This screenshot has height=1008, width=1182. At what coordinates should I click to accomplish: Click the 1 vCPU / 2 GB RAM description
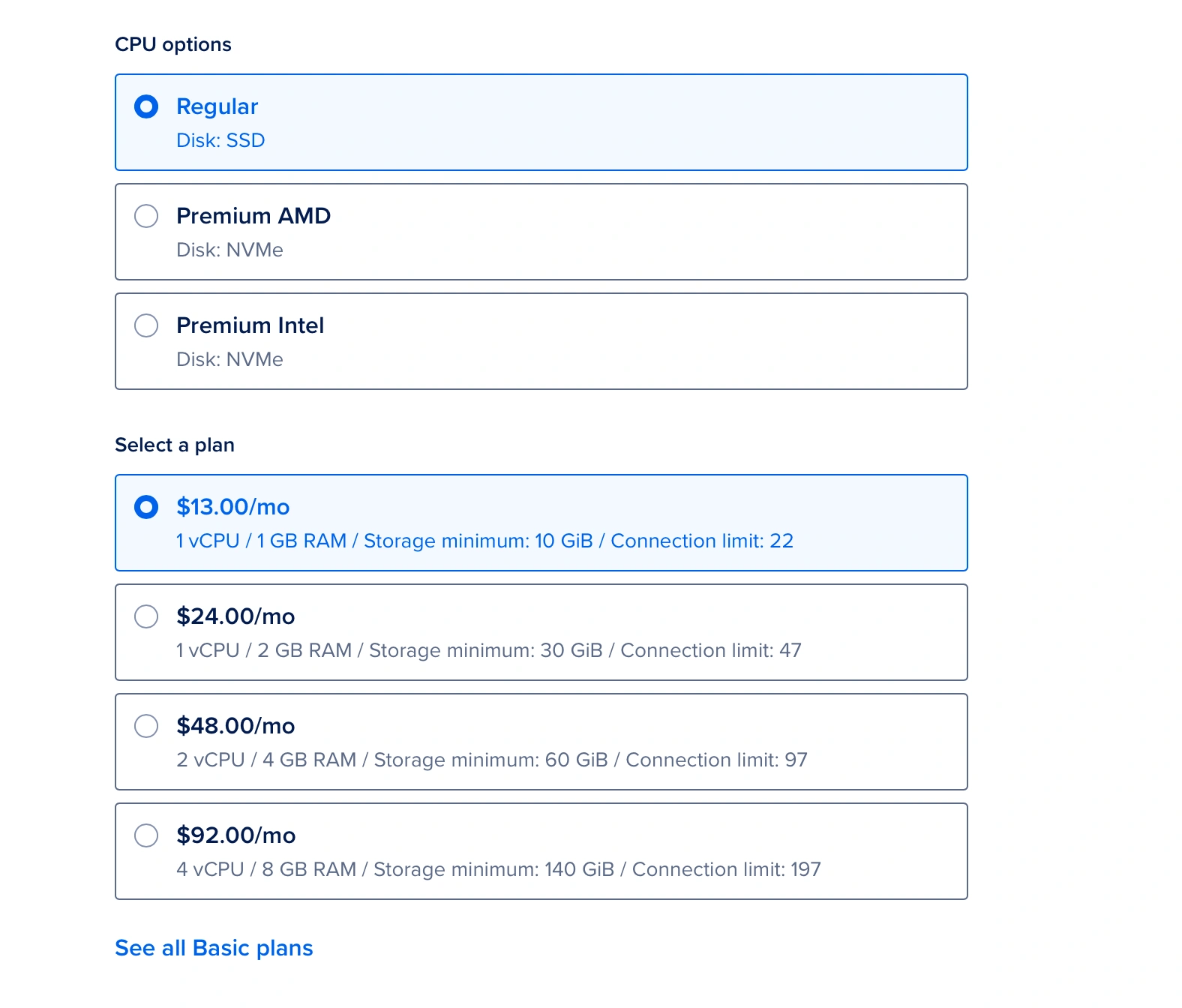tap(488, 650)
